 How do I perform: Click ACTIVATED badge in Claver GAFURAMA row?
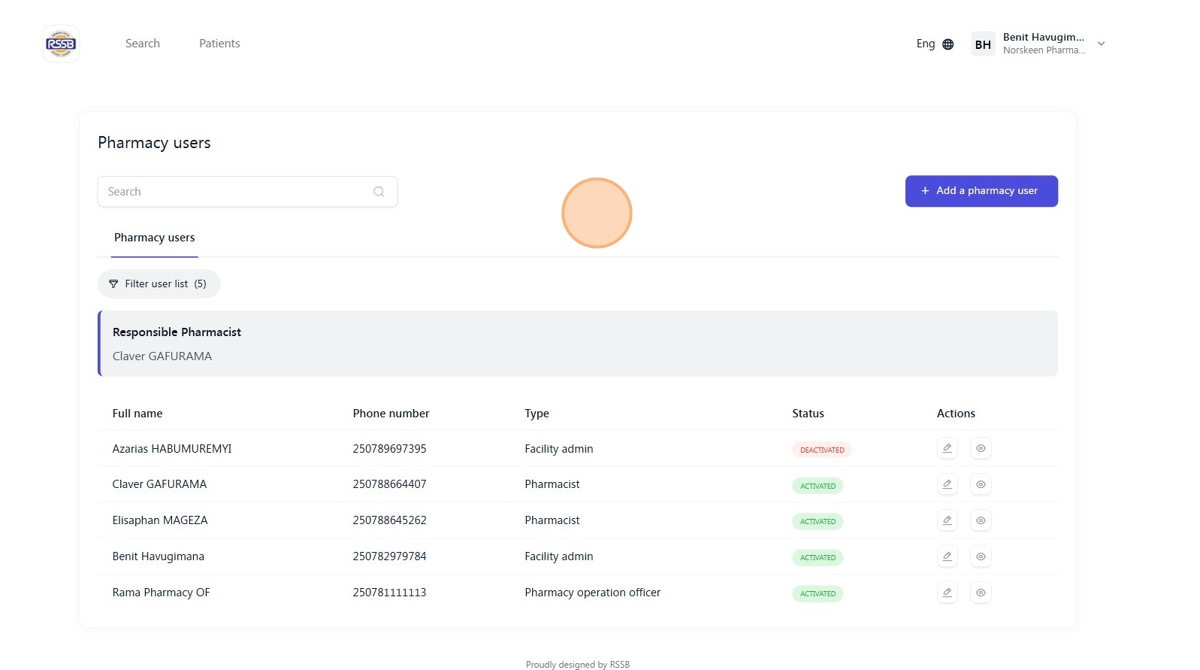818,486
